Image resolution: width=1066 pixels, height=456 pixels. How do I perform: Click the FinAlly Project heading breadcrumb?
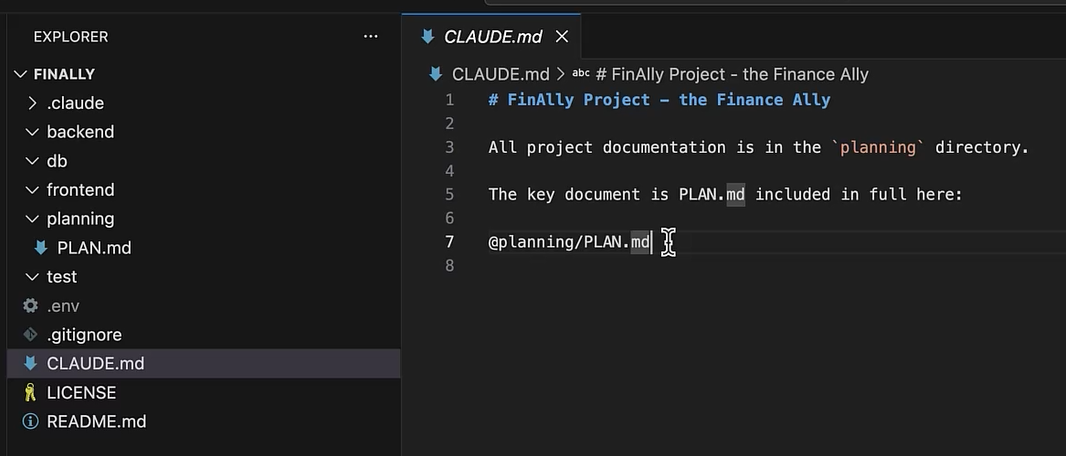[x=732, y=74]
